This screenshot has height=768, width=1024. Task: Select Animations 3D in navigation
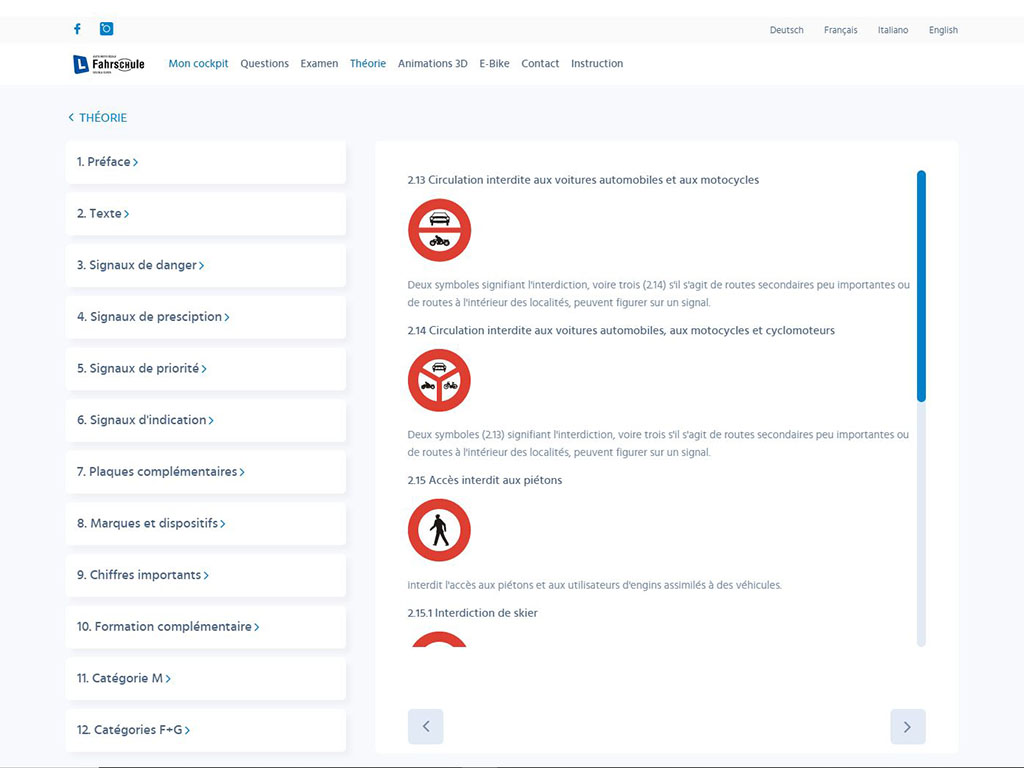pyautogui.click(x=432, y=64)
